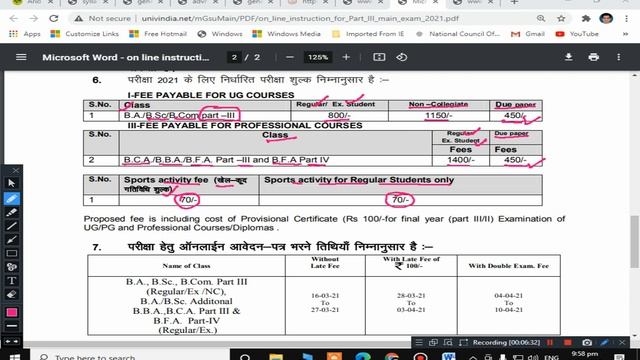This screenshot has height=360, width=640.
Task: Zoom in on the PDF
Action: tap(346, 57)
